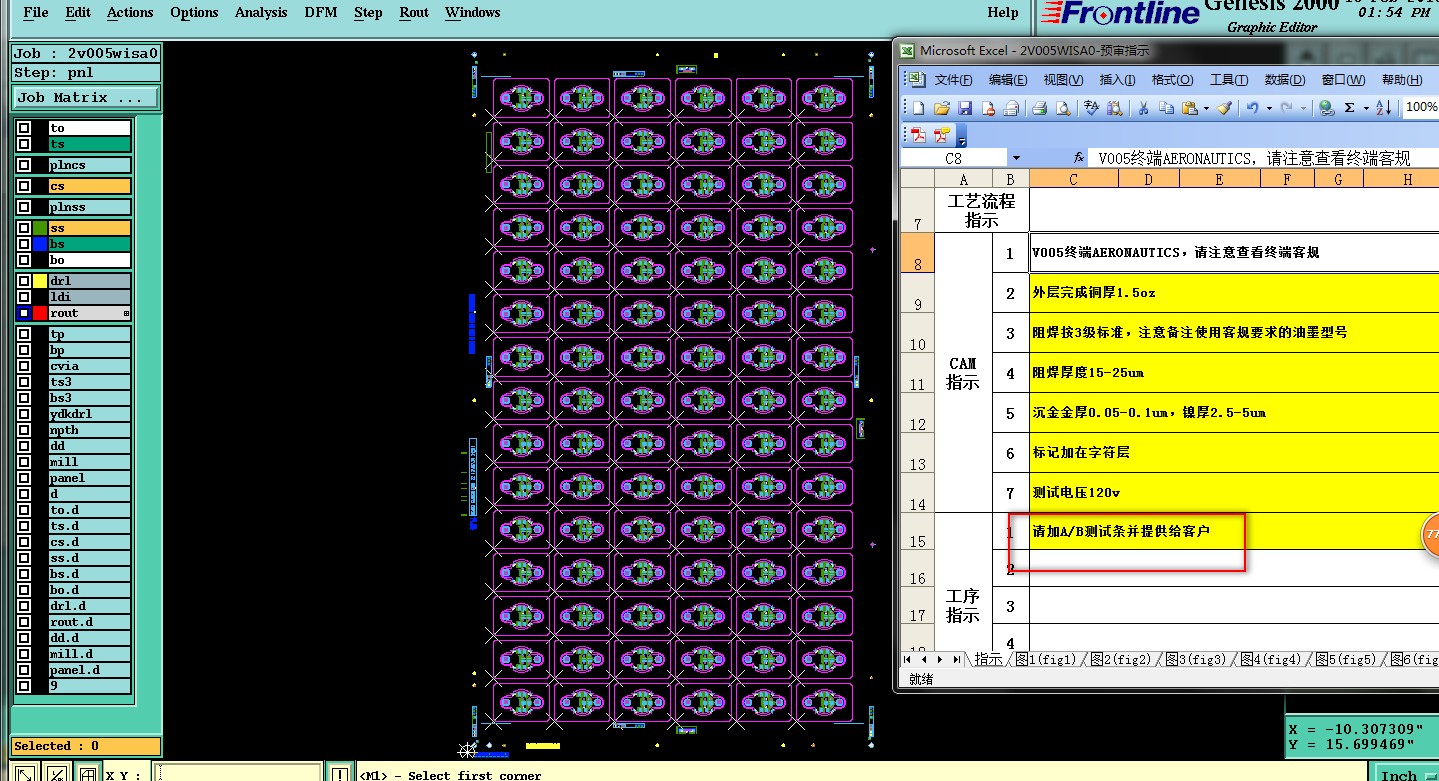Click the Sort Ascending A-Z icon

(x=1383, y=108)
